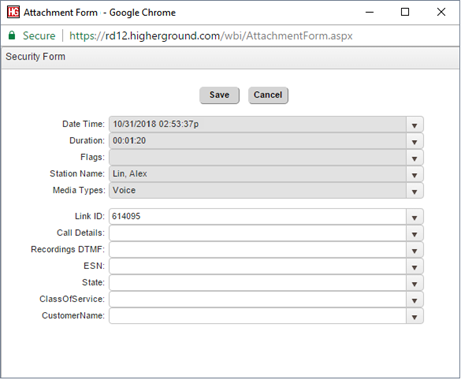The image size is (461, 380).
Task: Select the State input field
Action: tap(258, 283)
